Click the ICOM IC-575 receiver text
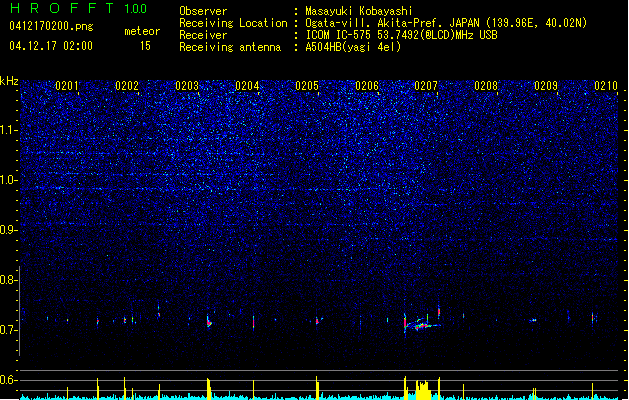The height and width of the screenshot is (400, 629). coord(401,35)
